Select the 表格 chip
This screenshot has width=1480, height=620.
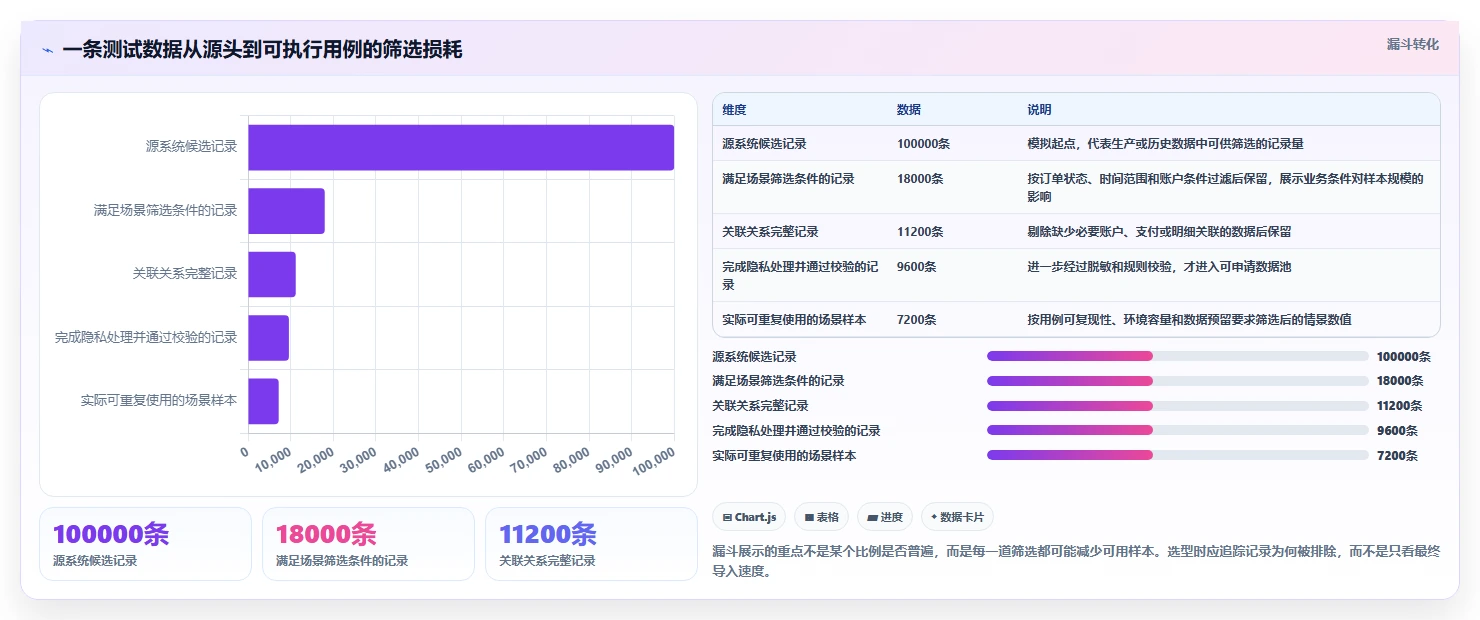pyautogui.click(x=821, y=517)
